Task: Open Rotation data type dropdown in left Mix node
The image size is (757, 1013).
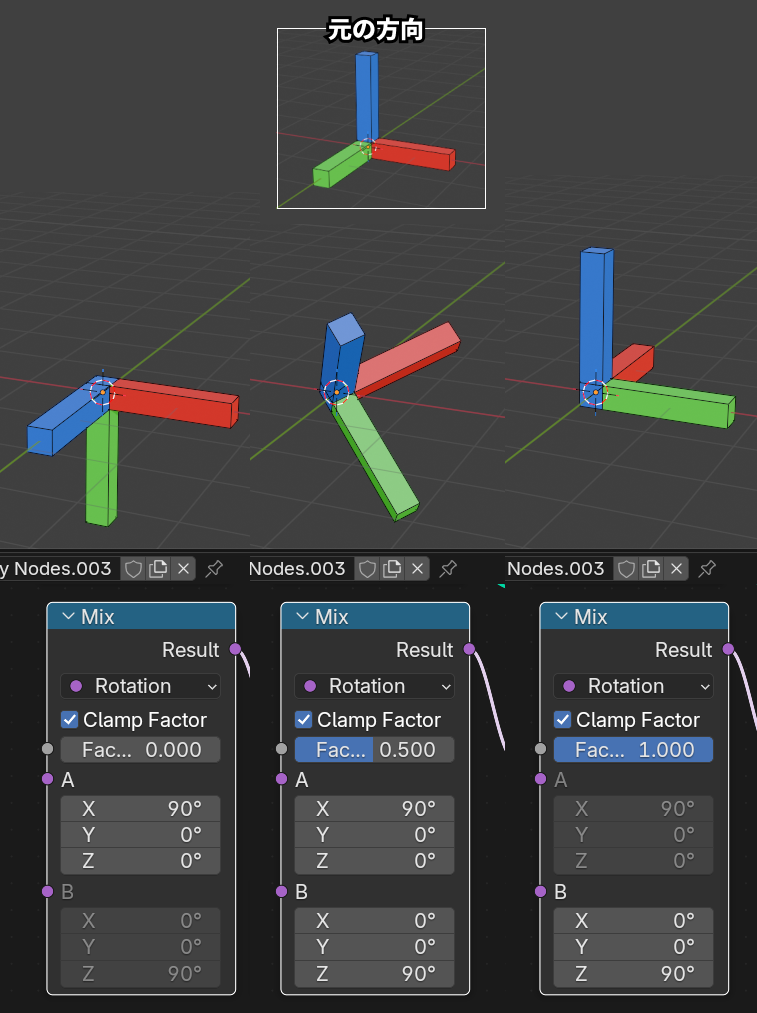Action: pyautogui.click(x=140, y=686)
